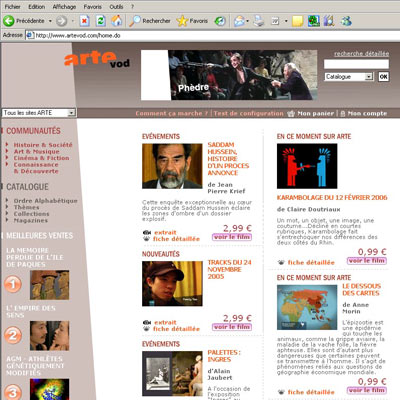Open the Edition menu

click(x=36, y=7)
